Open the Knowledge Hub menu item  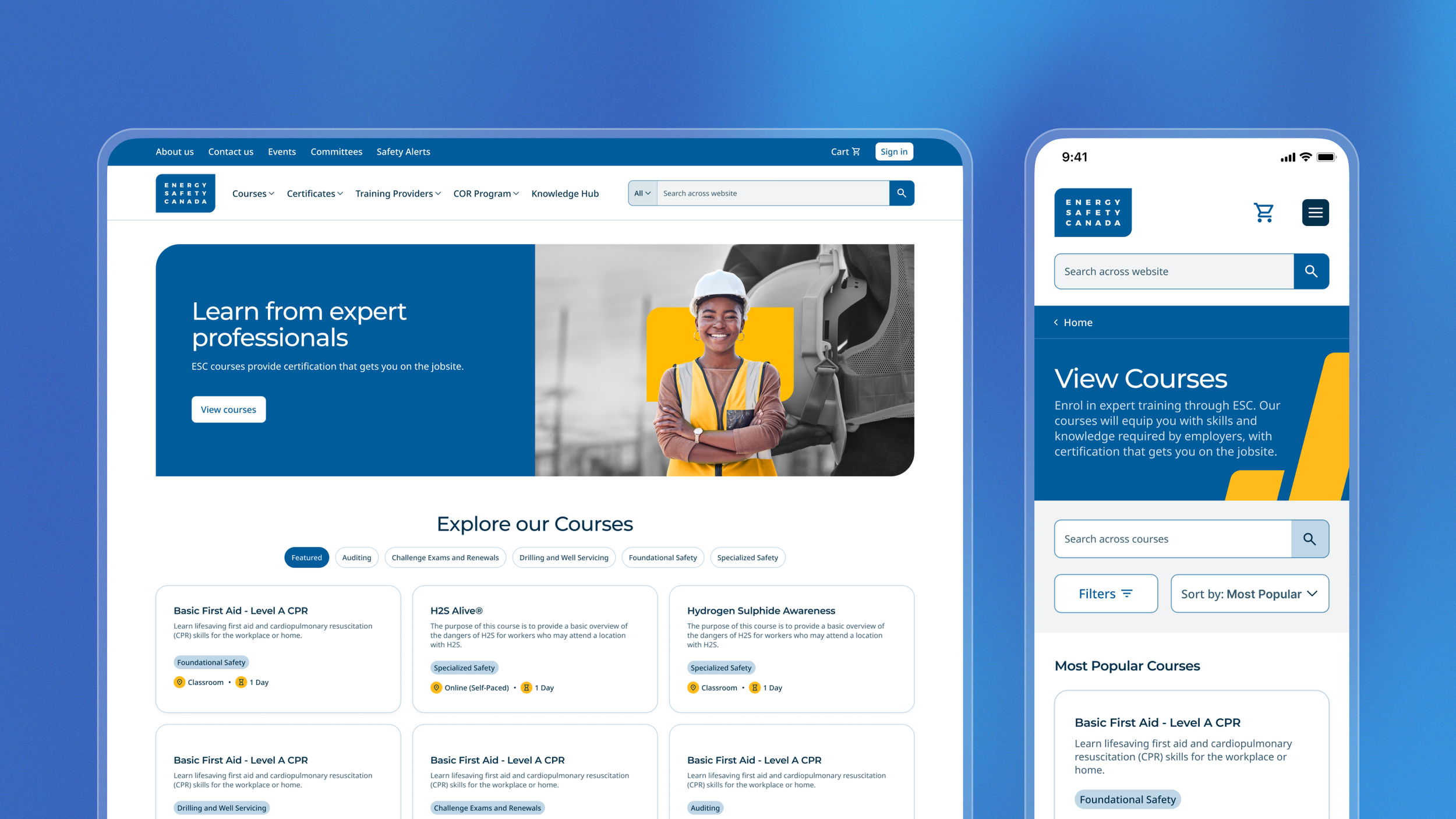pyautogui.click(x=564, y=193)
